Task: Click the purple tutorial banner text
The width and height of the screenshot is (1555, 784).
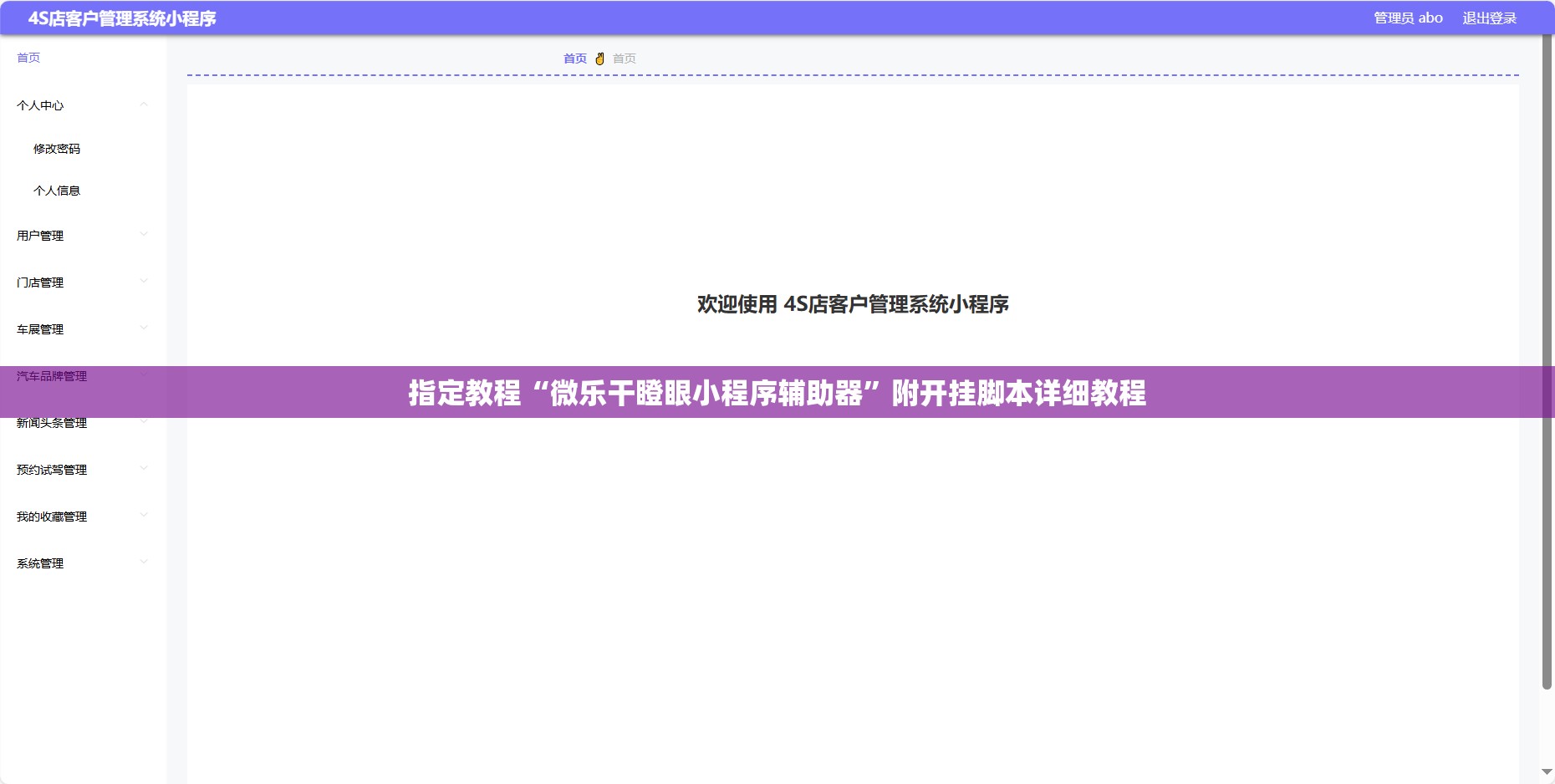Action: pyautogui.click(x=777, y=393)
